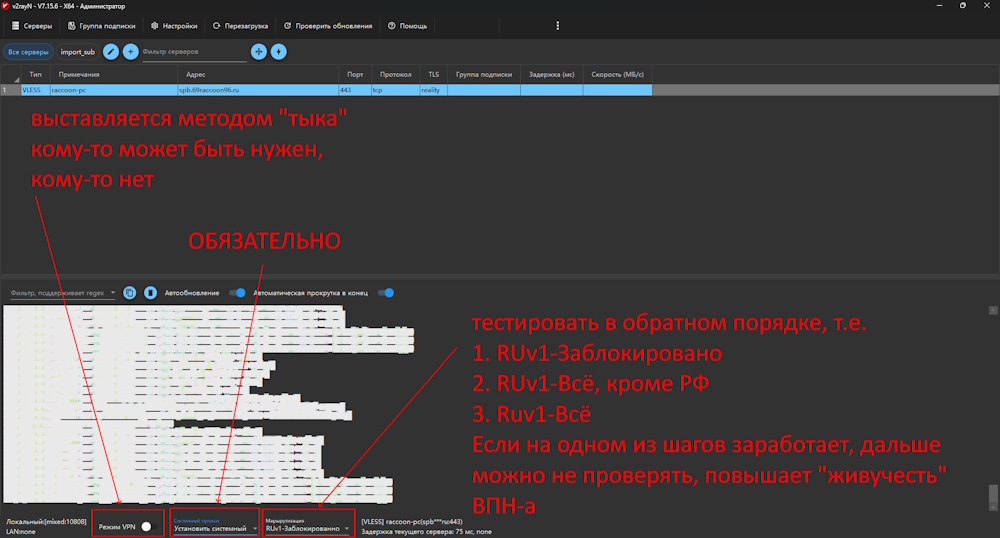
Task: Click the Фильтр серверов input field
Action: [x=193, y=51]
